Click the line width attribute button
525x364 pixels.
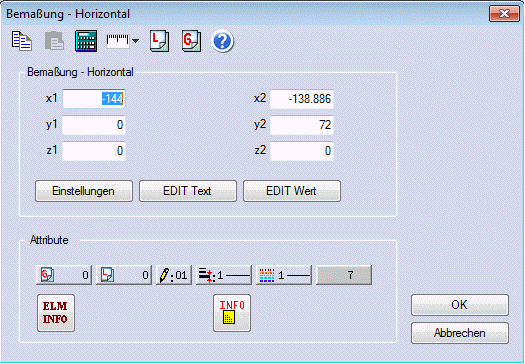[224, 275]
